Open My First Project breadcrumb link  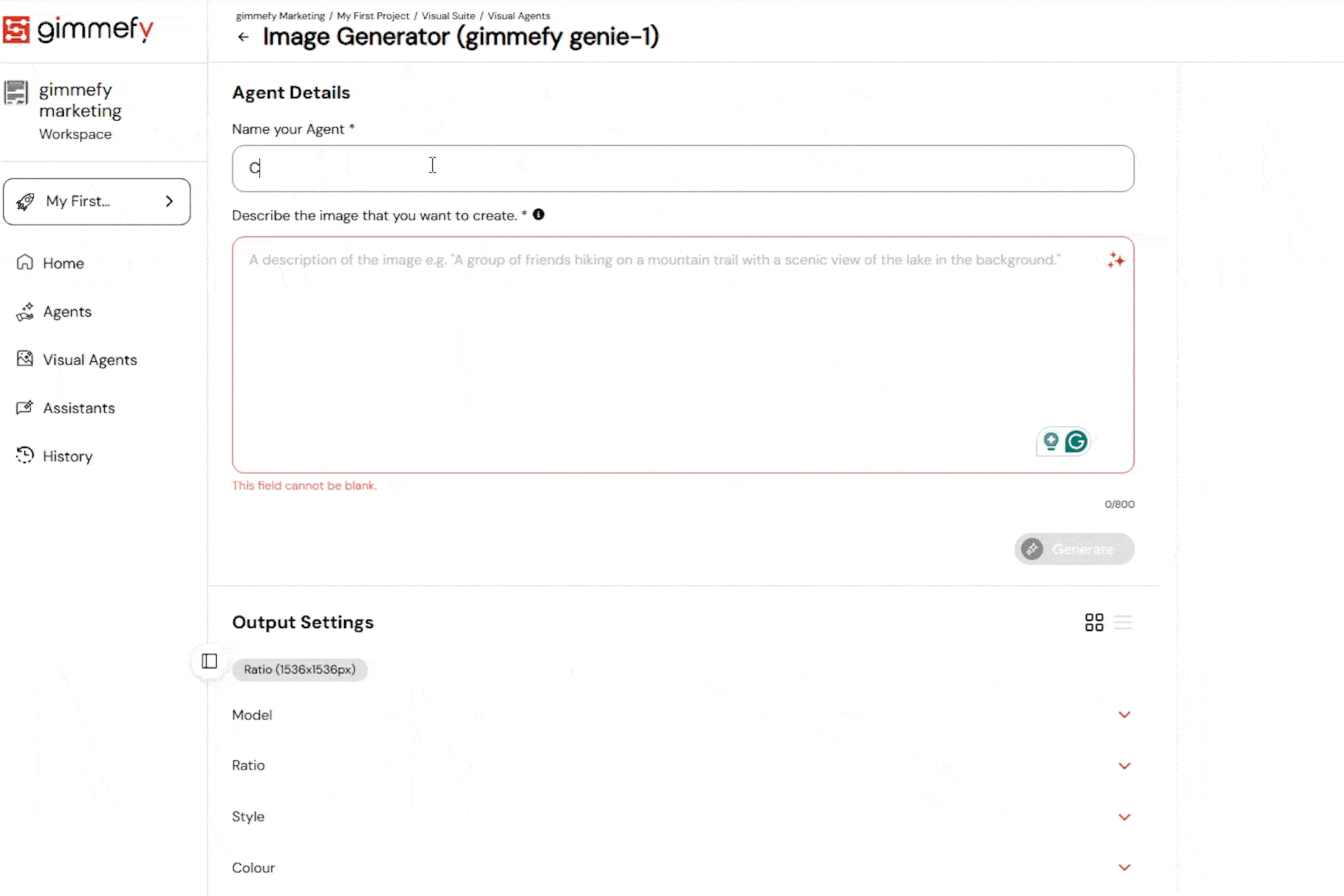click(373, 16)
